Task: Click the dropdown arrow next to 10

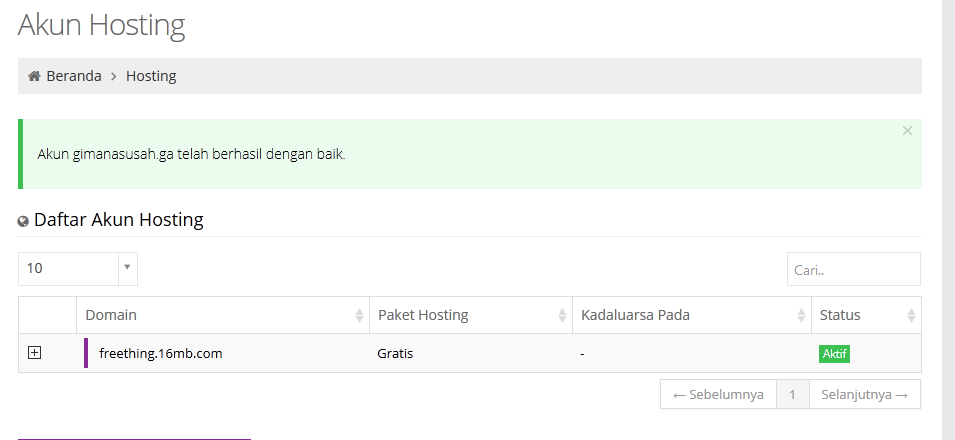Action: click(127, 267)
